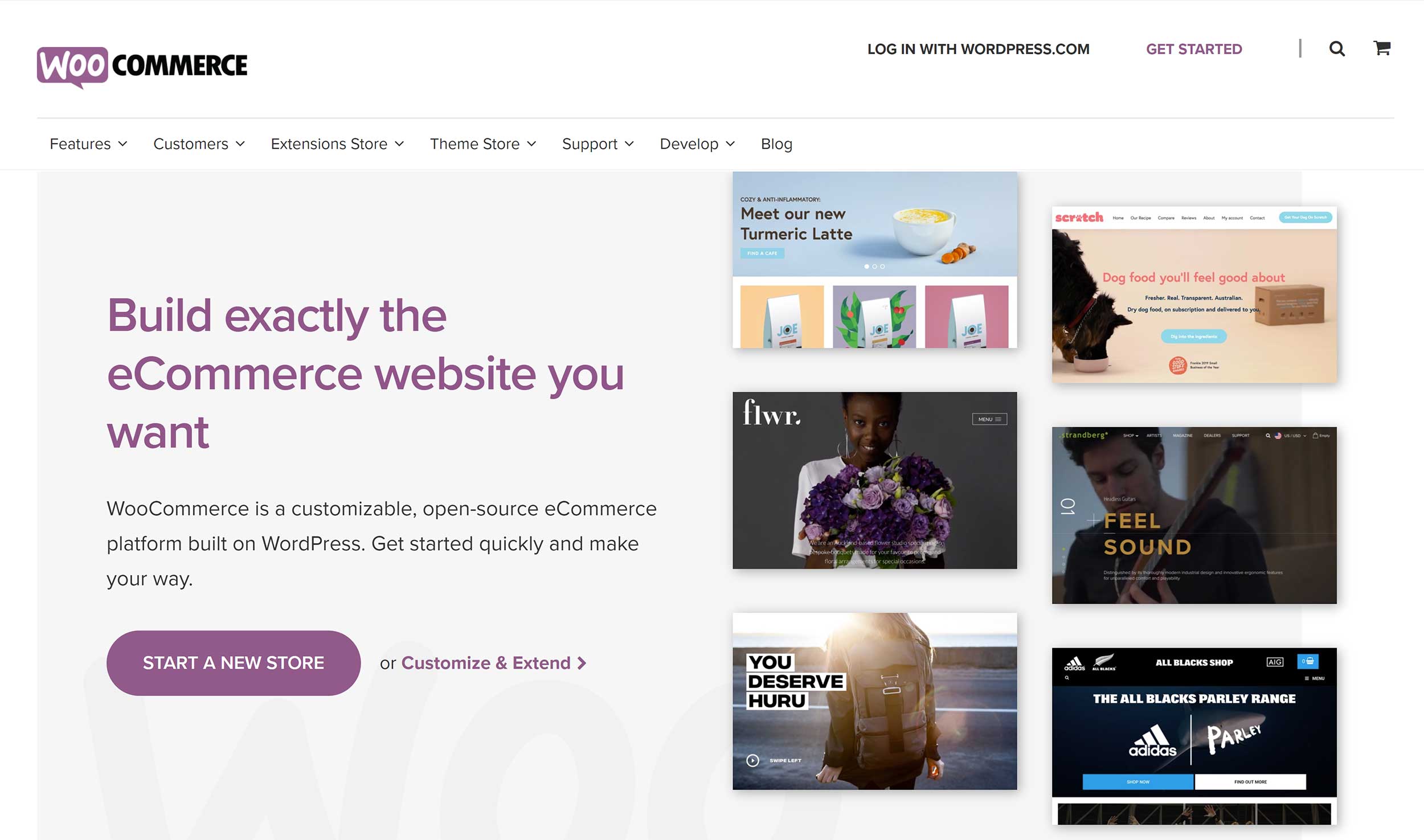Click the cart icon in header
The width and height of the screenshot is (1424, 840).
pos(1383,49)
